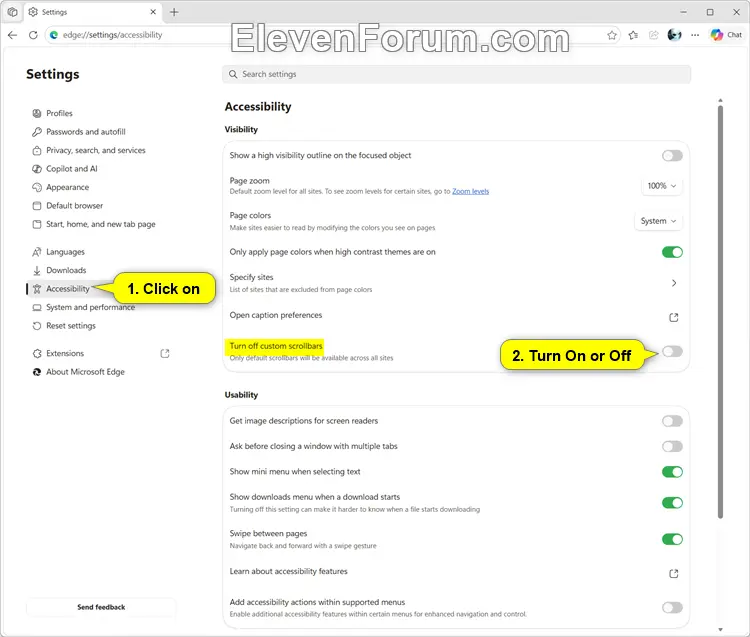The height and width of the screenshot is (637, 750).
Task: Click the Zoom levels link
Action: [471, 191]
